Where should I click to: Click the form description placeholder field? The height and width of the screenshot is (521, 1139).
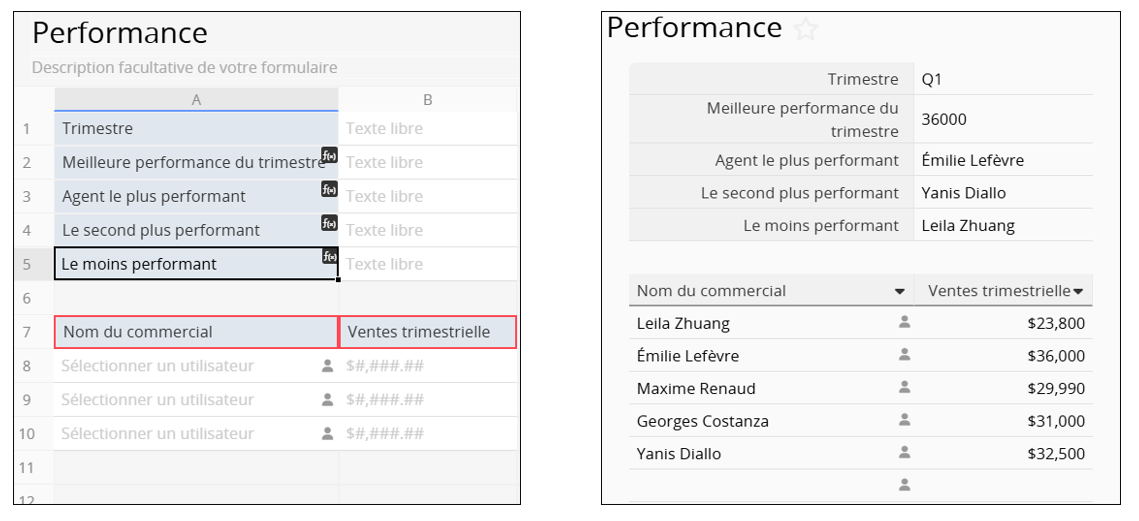[x=185, y=68]
